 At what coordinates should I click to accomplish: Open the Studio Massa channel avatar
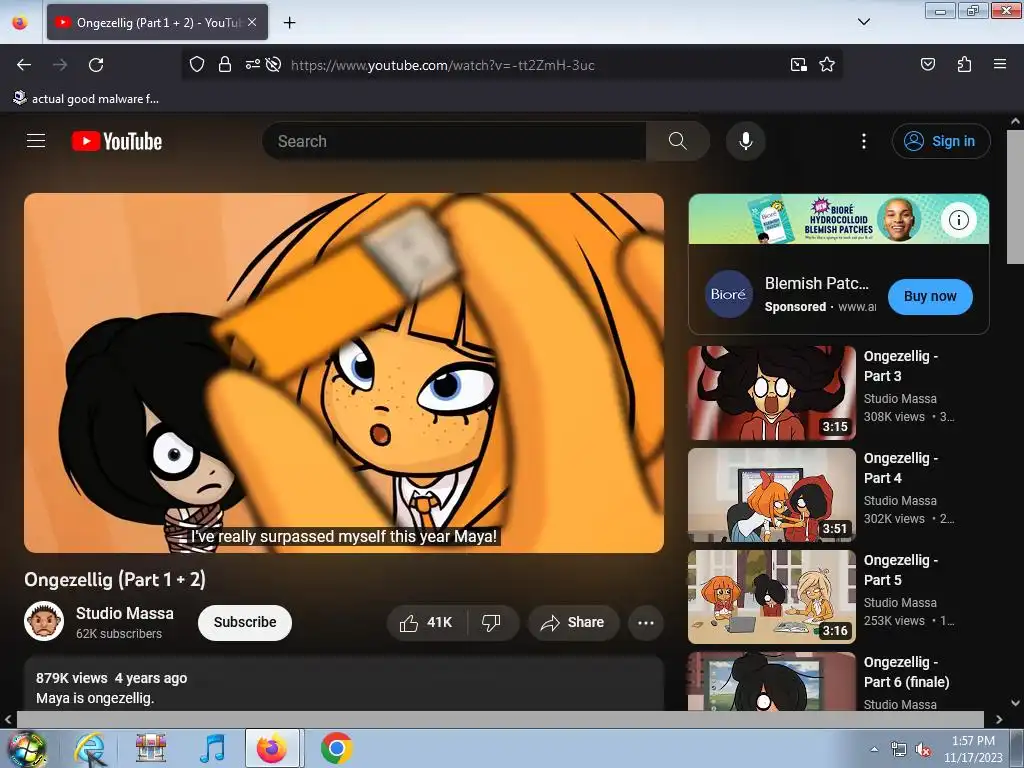pos(44,621)
